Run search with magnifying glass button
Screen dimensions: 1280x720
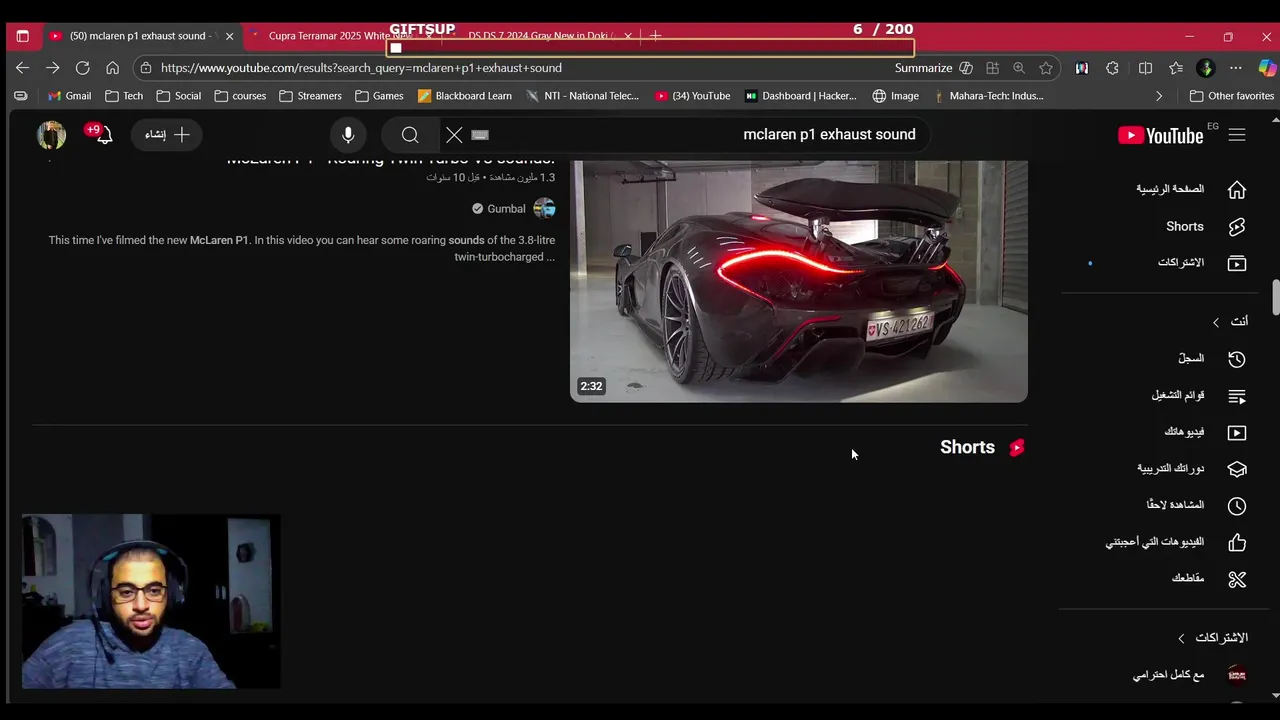(x=410, y=135)
